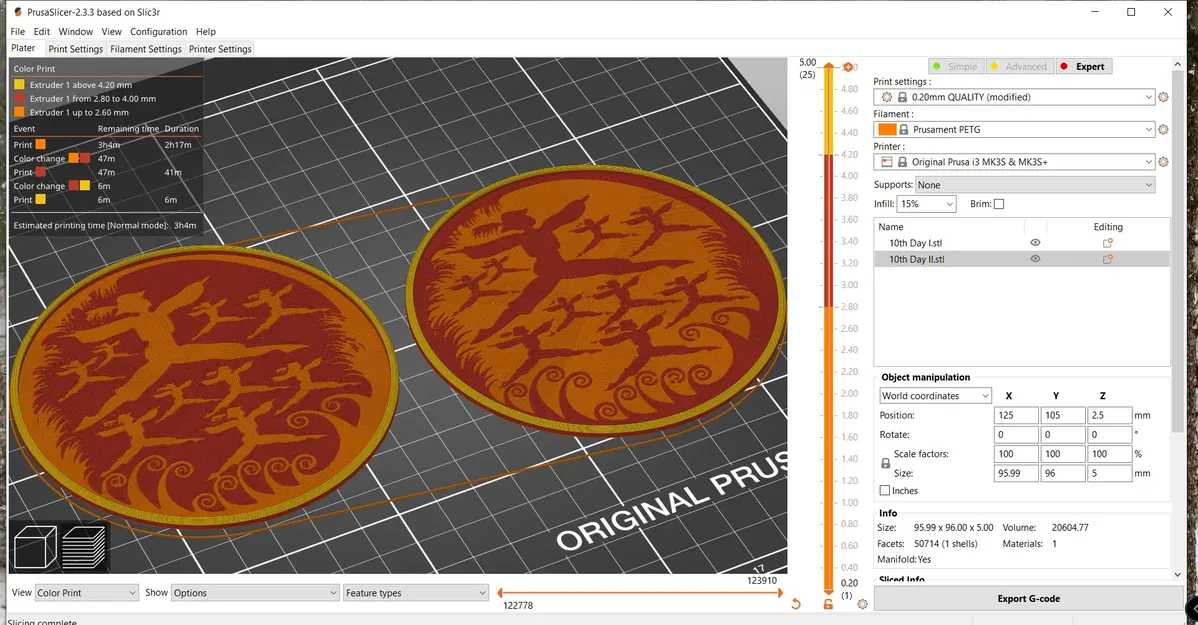Open Show Options dropdown
This screenshot has width=1198, height=625.
click(254, 593)
